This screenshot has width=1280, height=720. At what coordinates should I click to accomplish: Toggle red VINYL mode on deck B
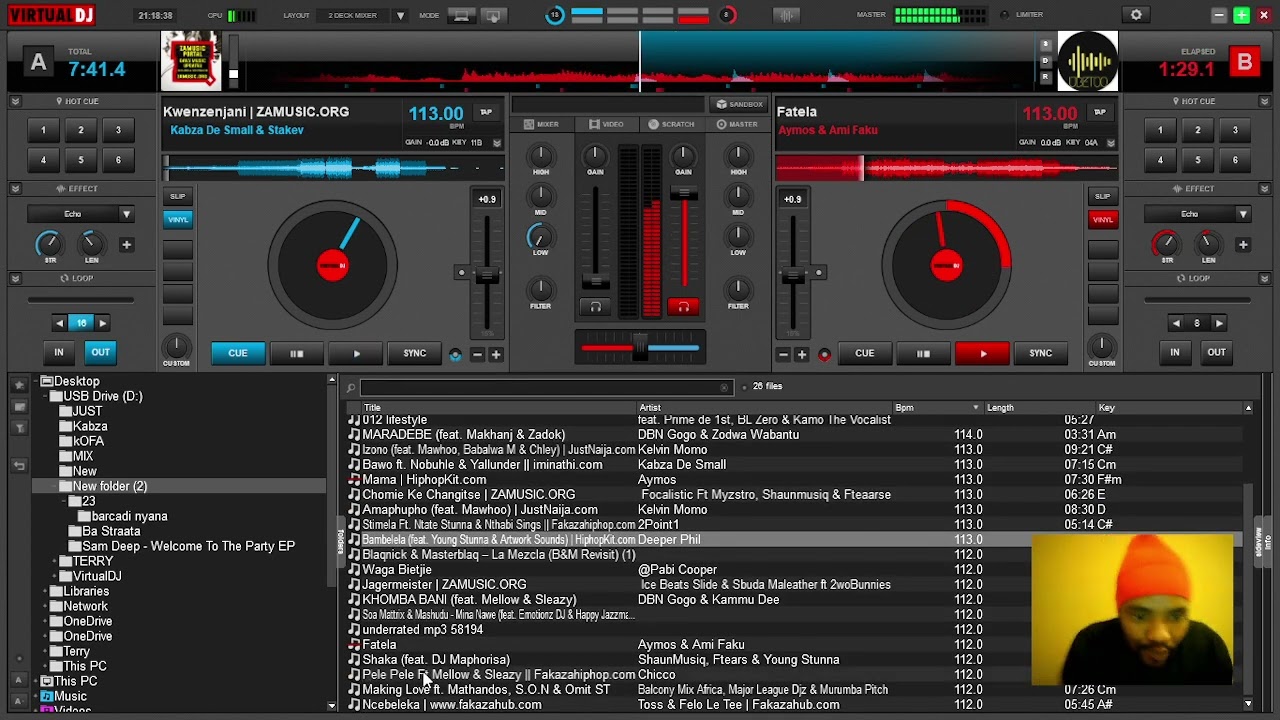pyautogui.click(x=1102, y=219)
